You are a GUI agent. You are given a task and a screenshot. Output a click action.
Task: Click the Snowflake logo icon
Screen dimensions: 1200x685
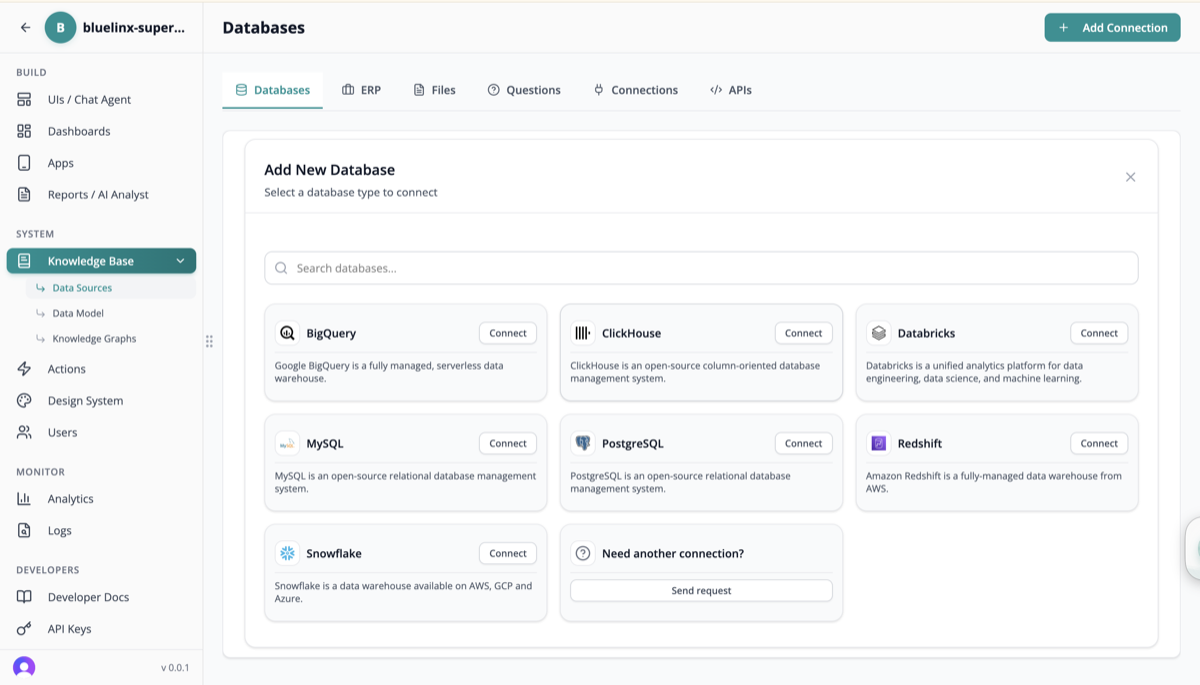pyautogui.click(x=288, y=553)
